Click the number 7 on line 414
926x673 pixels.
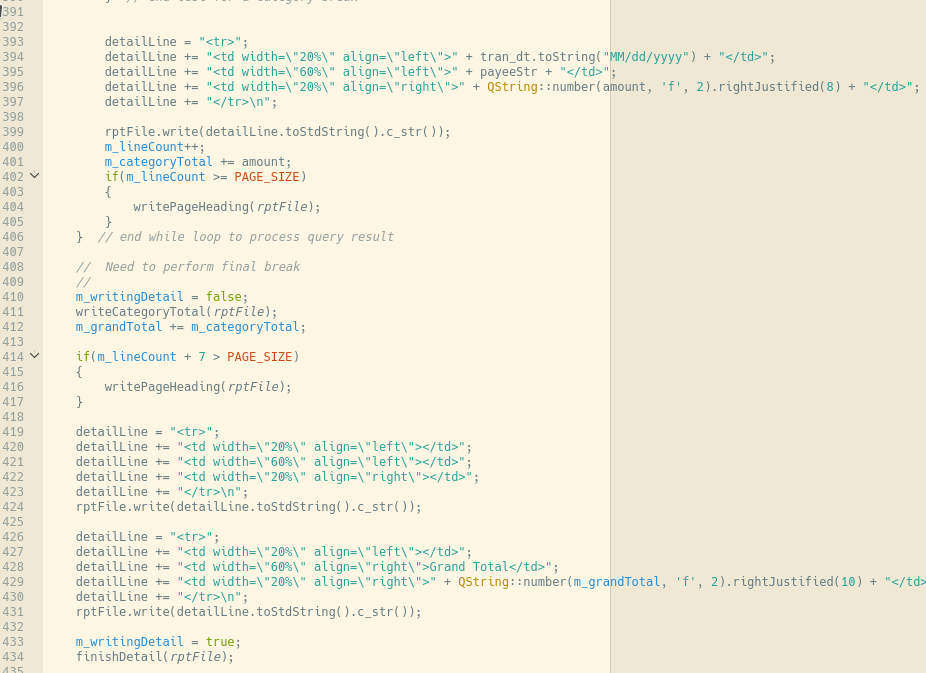point(202,357)
